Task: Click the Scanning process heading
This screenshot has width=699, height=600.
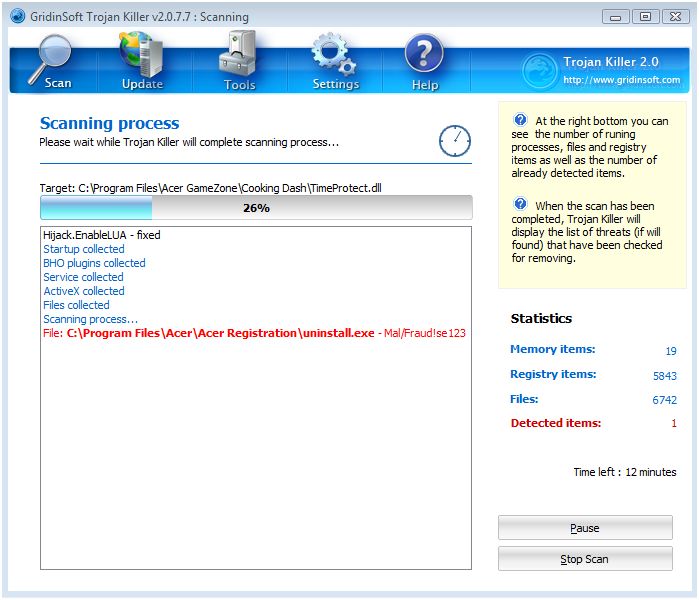Action: tap(110, 123)
